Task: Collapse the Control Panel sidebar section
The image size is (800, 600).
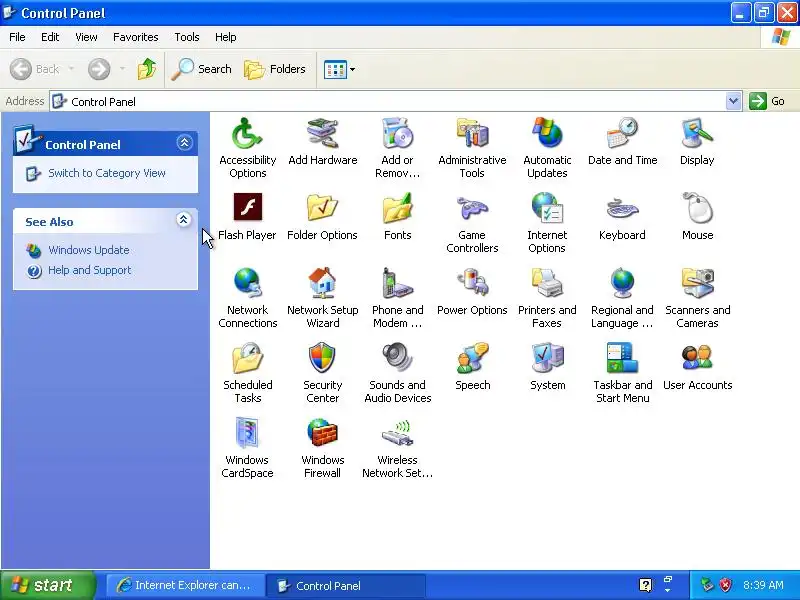Action: (x=184, y=142)
